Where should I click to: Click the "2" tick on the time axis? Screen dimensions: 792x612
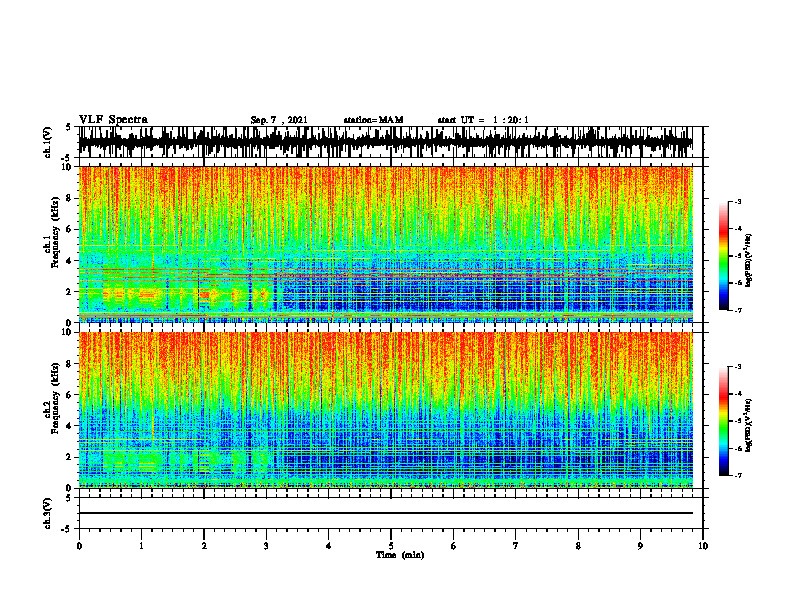[x=204, y=546]
